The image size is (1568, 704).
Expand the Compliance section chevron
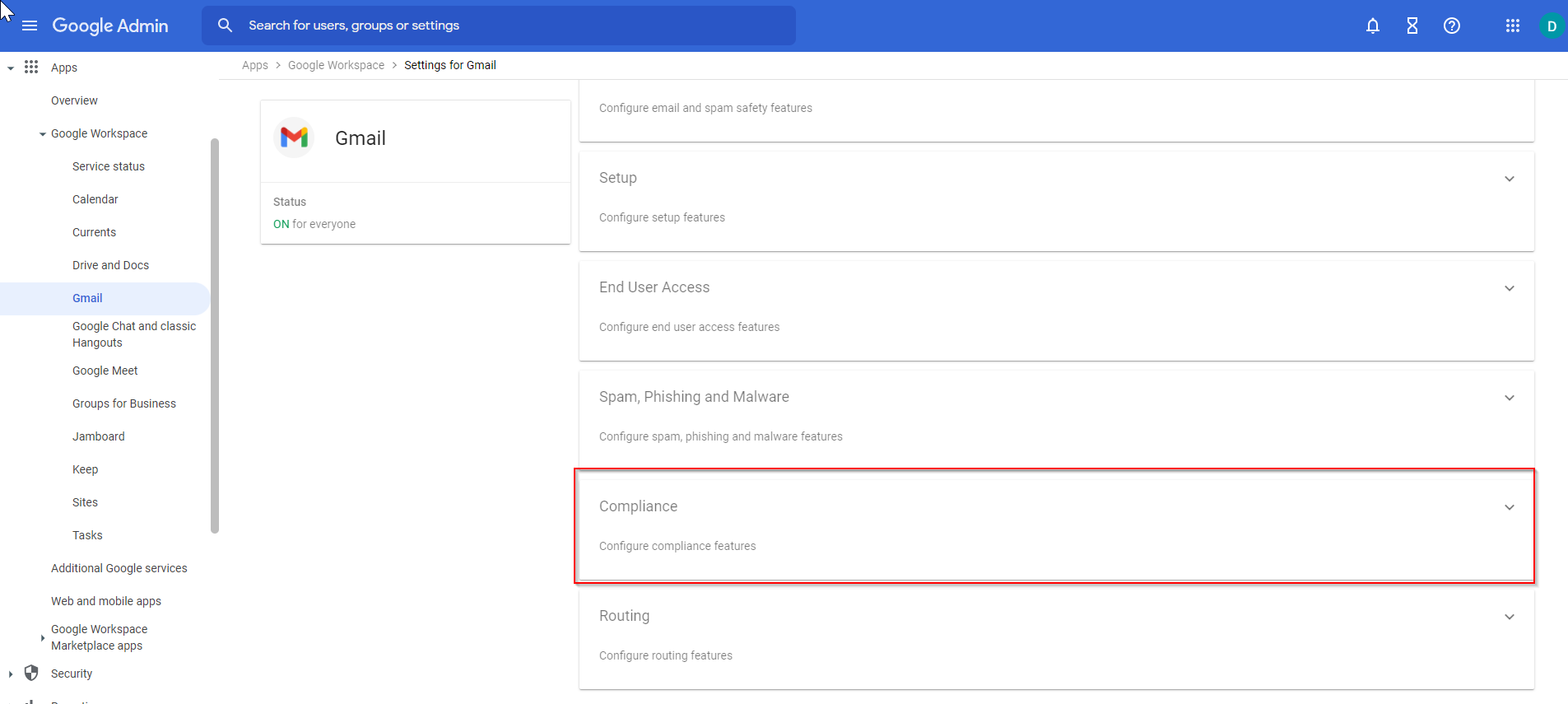click(1509, 507)
